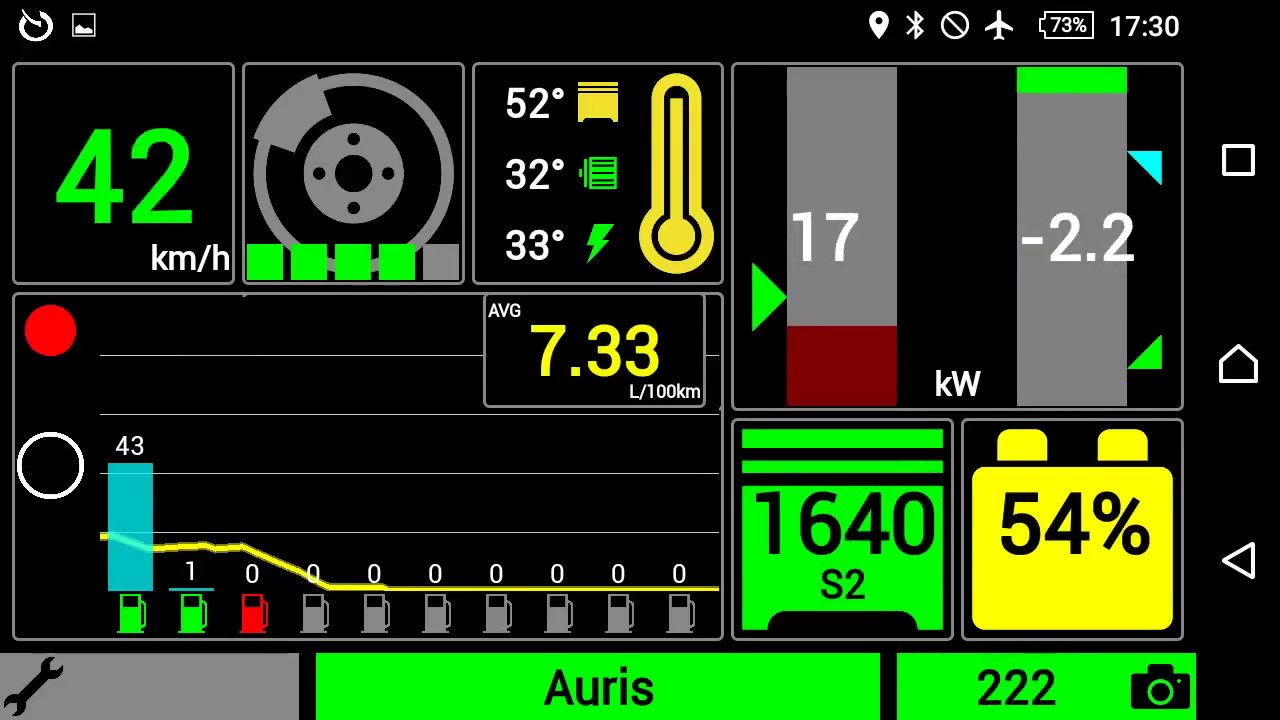Tap the cyan consumption bar labeled 43

[130, 526]
